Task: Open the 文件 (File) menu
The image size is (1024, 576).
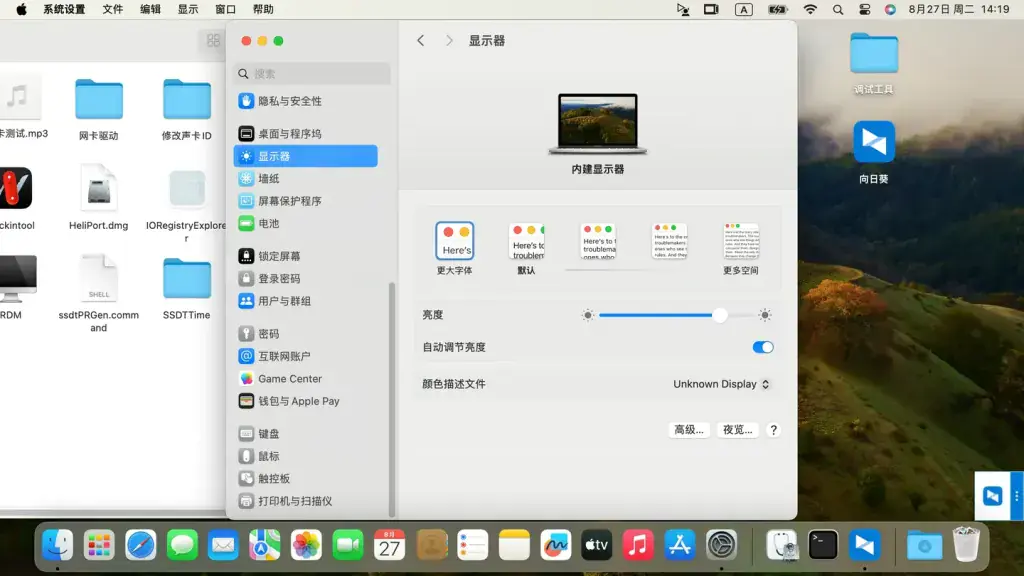Action: pos(112,9)
